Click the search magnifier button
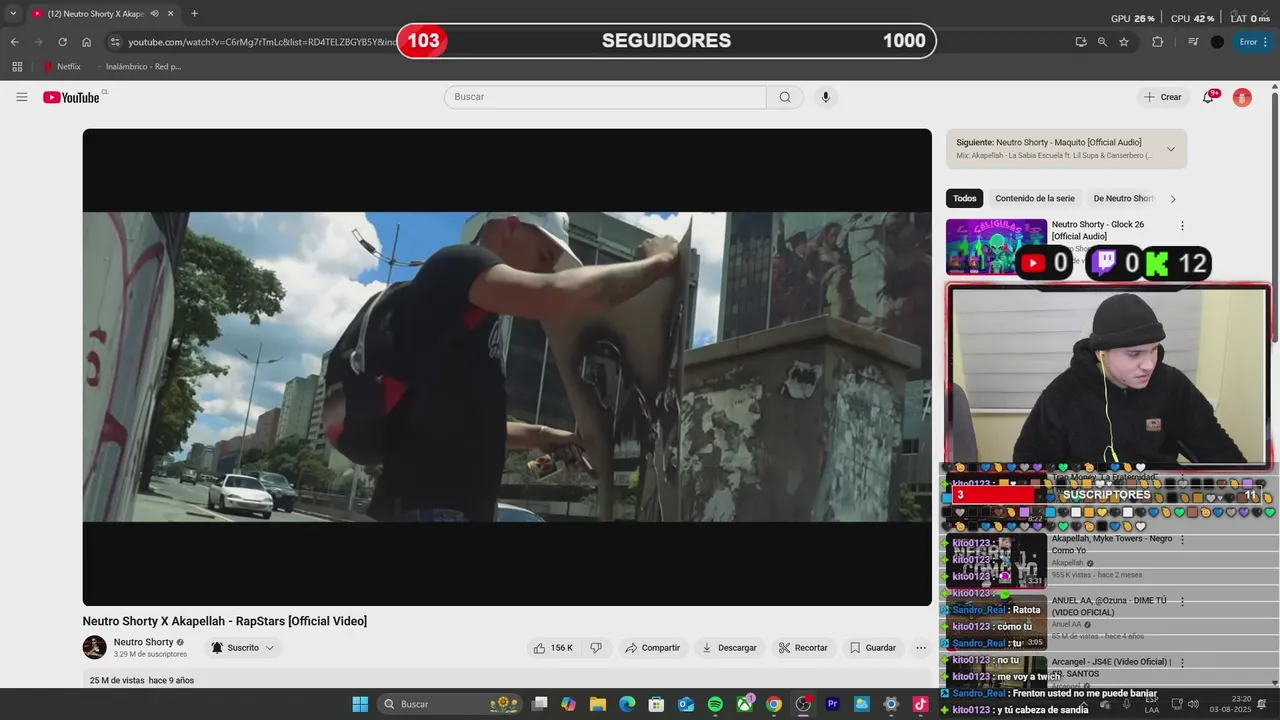The width and height of the screenshot is (1280, 720). tap(785, 97)
